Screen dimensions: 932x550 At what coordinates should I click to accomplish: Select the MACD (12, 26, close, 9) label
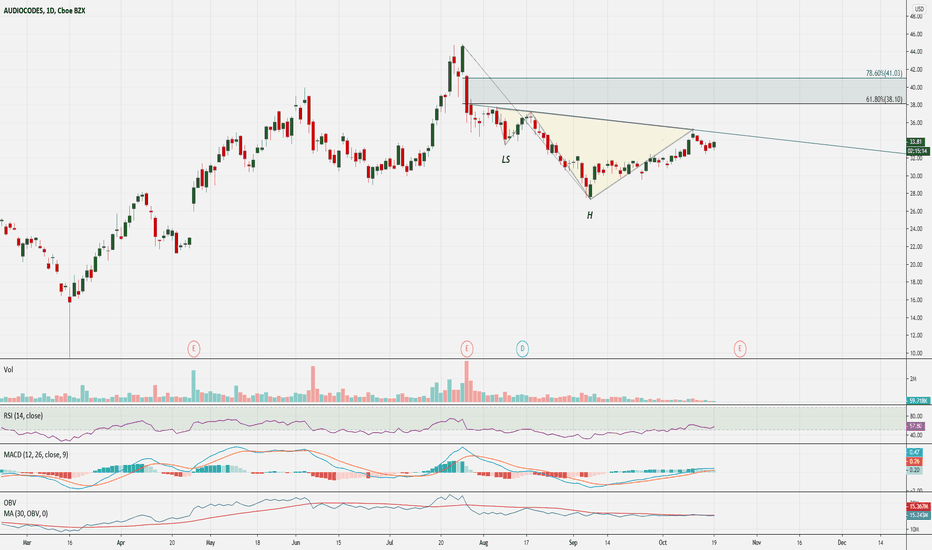click(x=36, y=454)
